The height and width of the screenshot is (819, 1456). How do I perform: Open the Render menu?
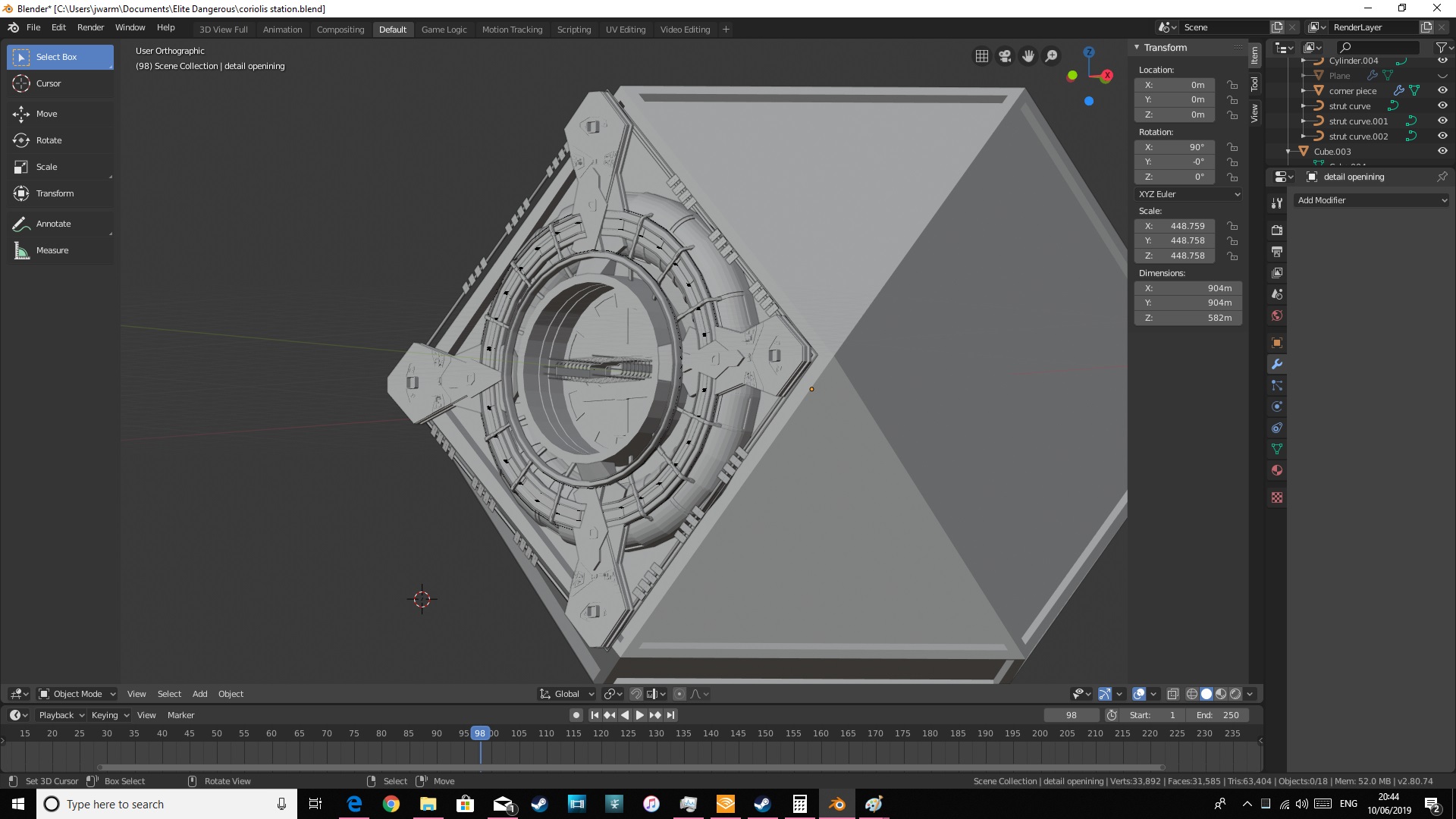(90, 27)
